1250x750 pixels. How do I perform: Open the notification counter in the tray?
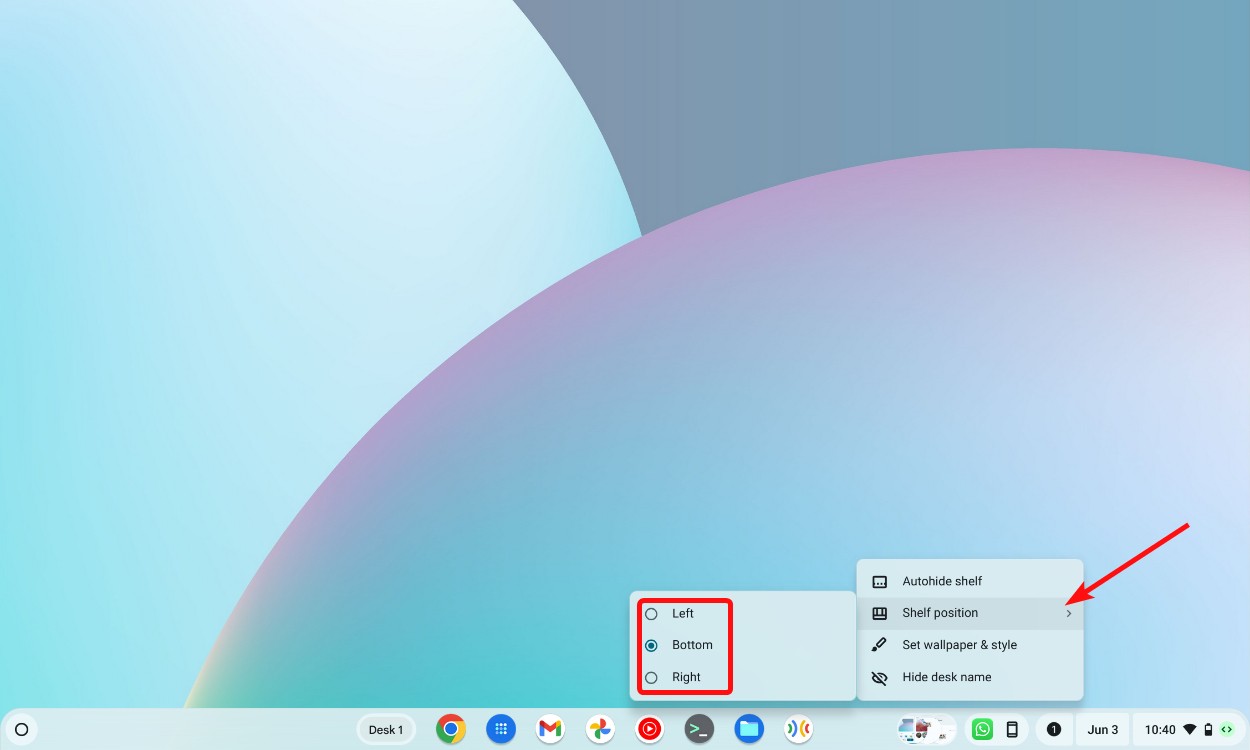click(1053, 729)
